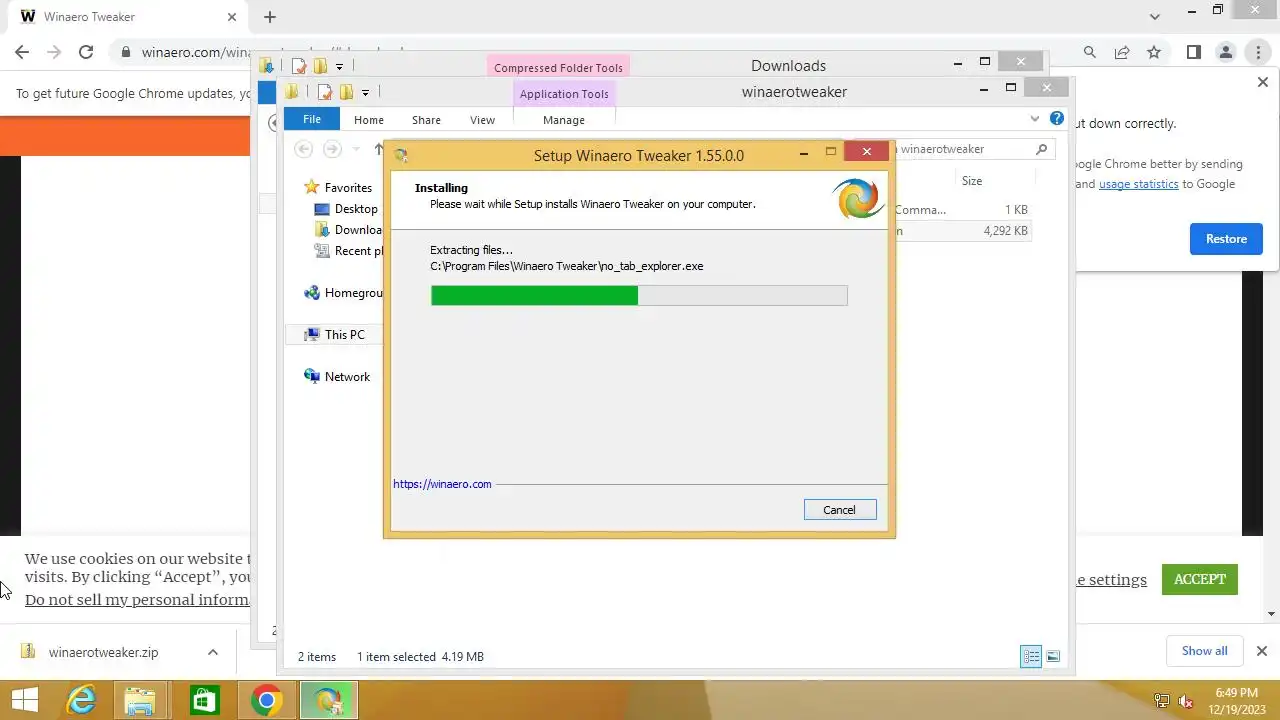
Task: Select Network in navigation pane
Action: click(x=337, y=377)
